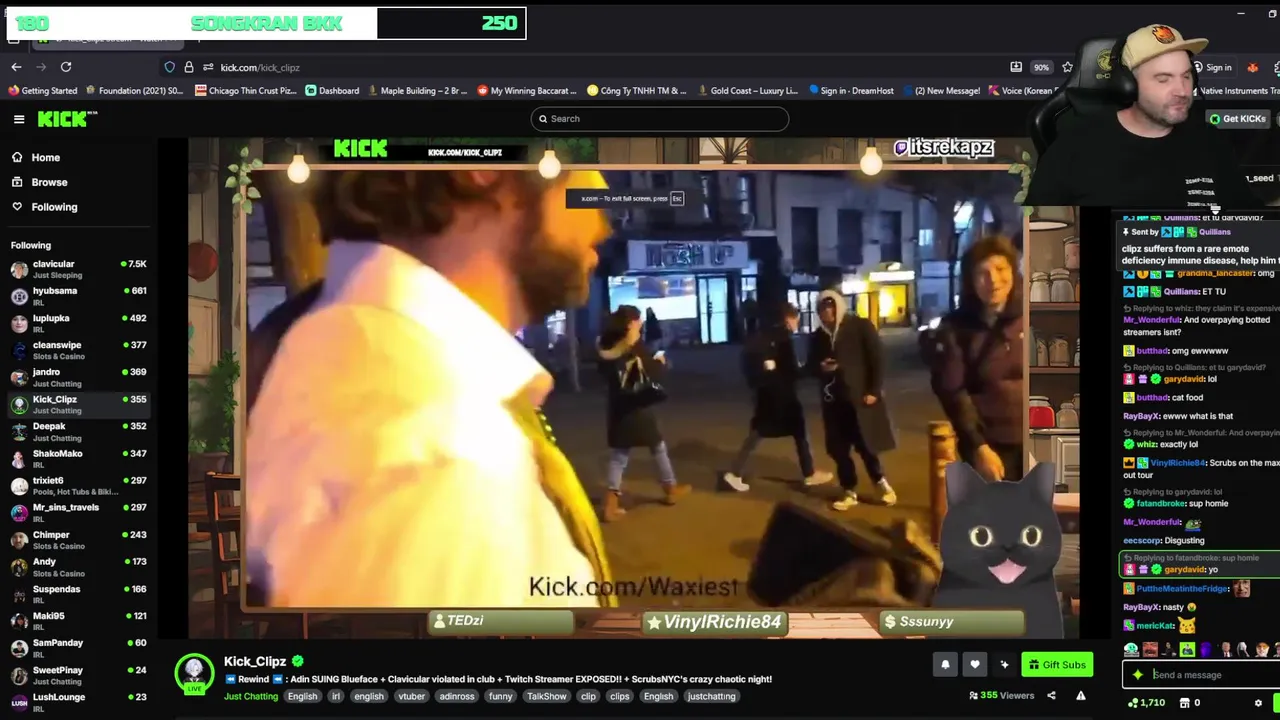Open the chat shop store icon
This screenshot has height=720, width=1280.
1186,703
